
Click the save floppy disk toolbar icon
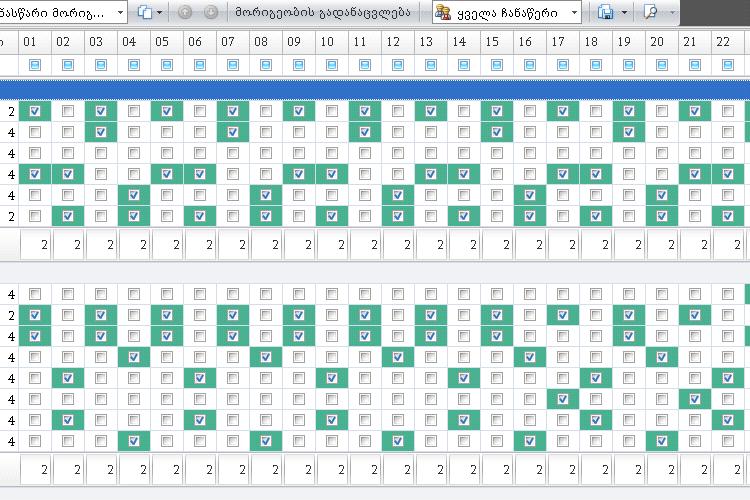click(x=606, y=12)
